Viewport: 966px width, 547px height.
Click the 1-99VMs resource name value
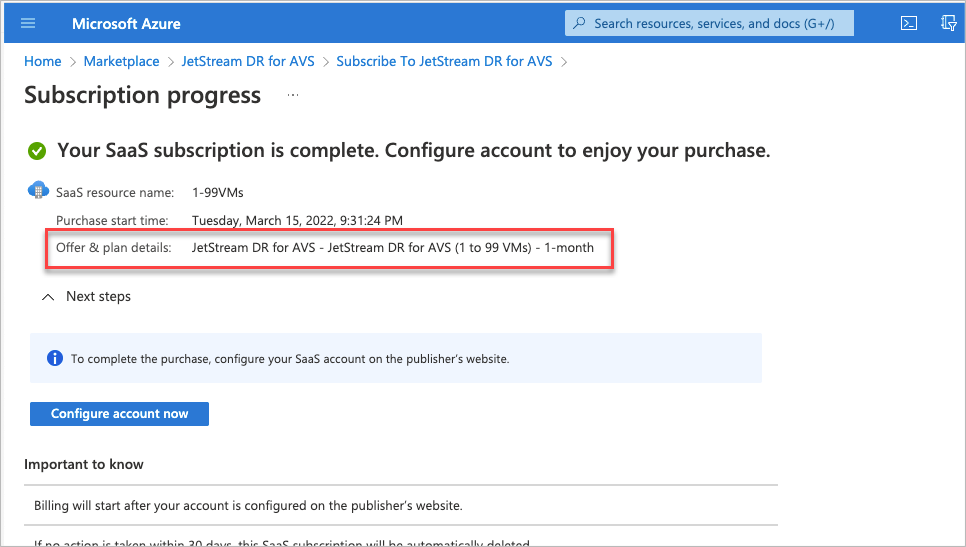coord(218,192)
